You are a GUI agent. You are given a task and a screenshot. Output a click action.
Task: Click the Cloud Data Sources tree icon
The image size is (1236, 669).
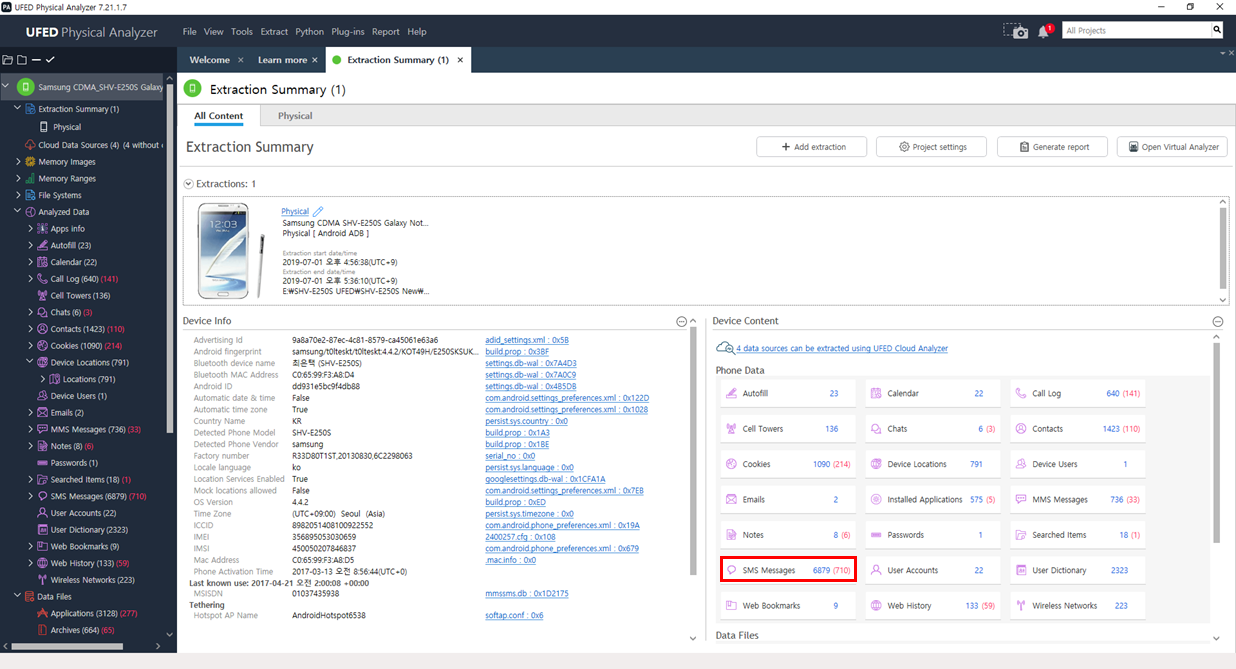(30, 145)
